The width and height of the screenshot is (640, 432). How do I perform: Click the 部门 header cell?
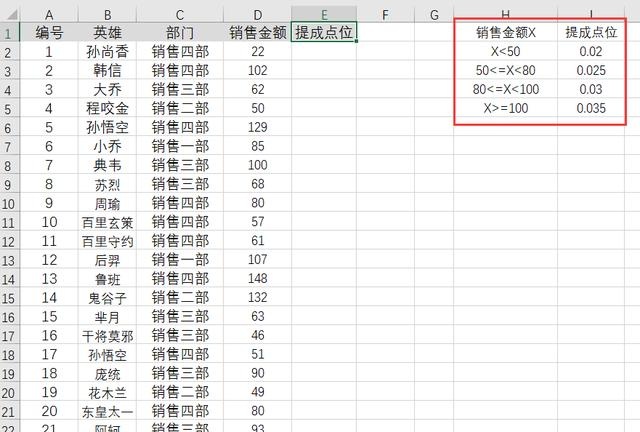(180, 32)
